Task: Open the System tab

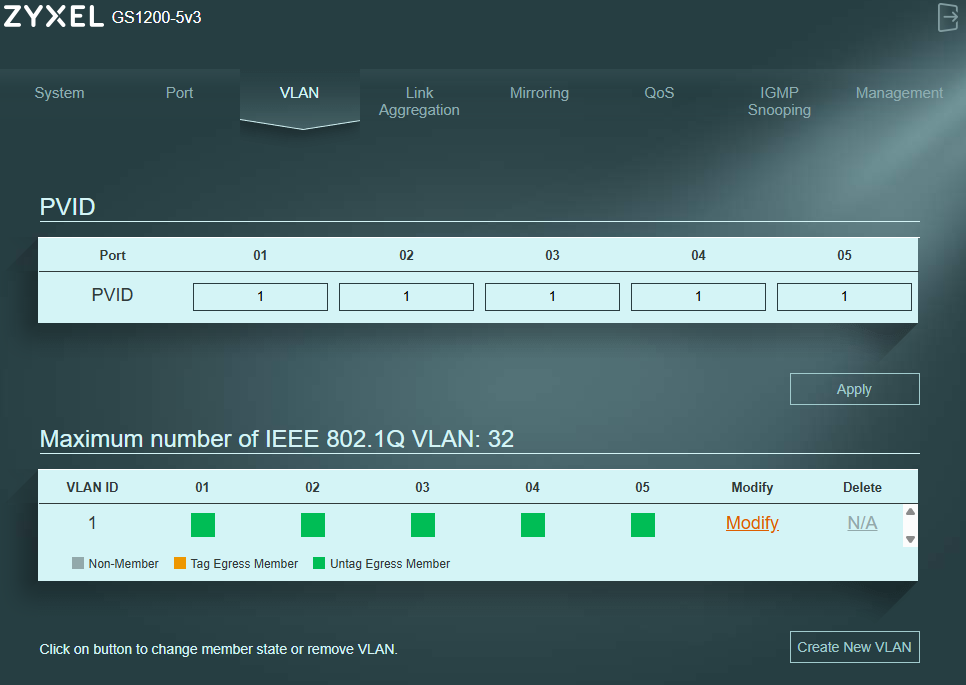Action: pos(59,93)
